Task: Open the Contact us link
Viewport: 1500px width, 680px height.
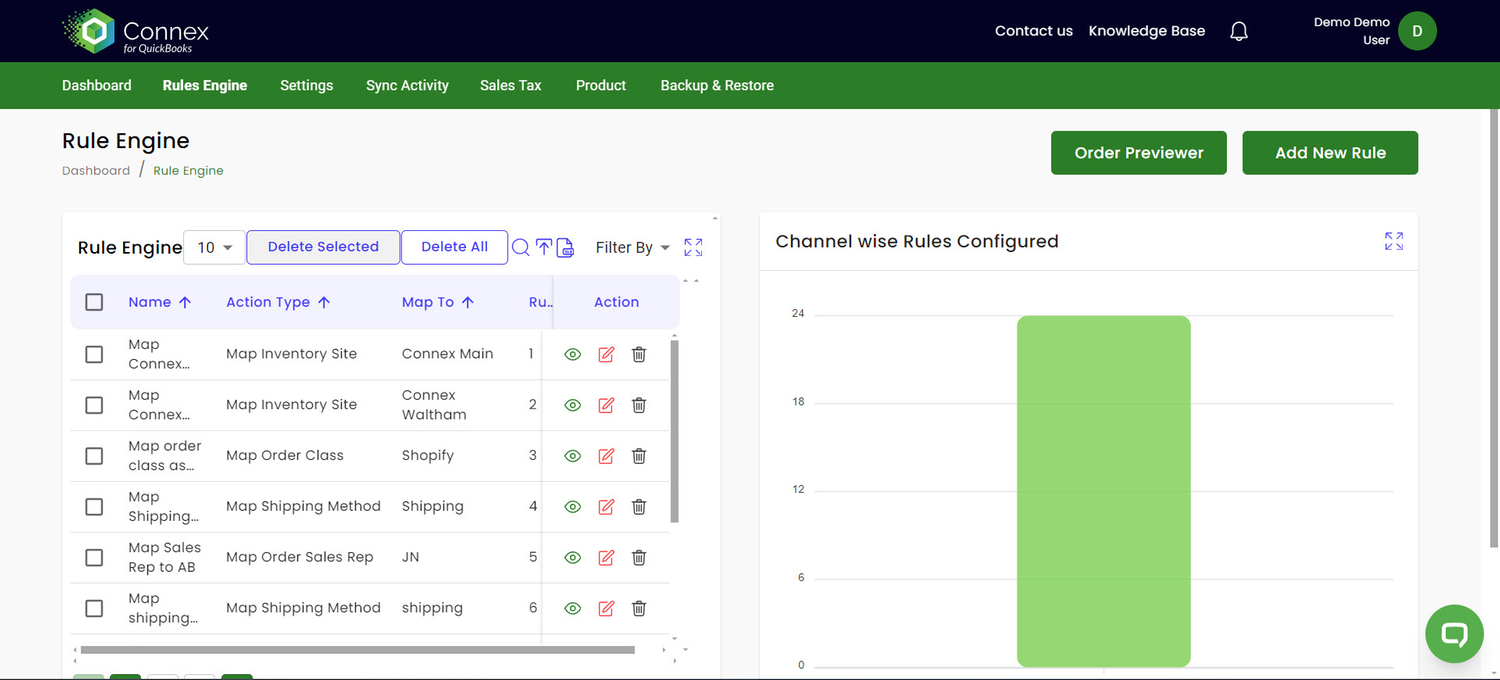Action: pyautogui.click(x=1034, y=31)
